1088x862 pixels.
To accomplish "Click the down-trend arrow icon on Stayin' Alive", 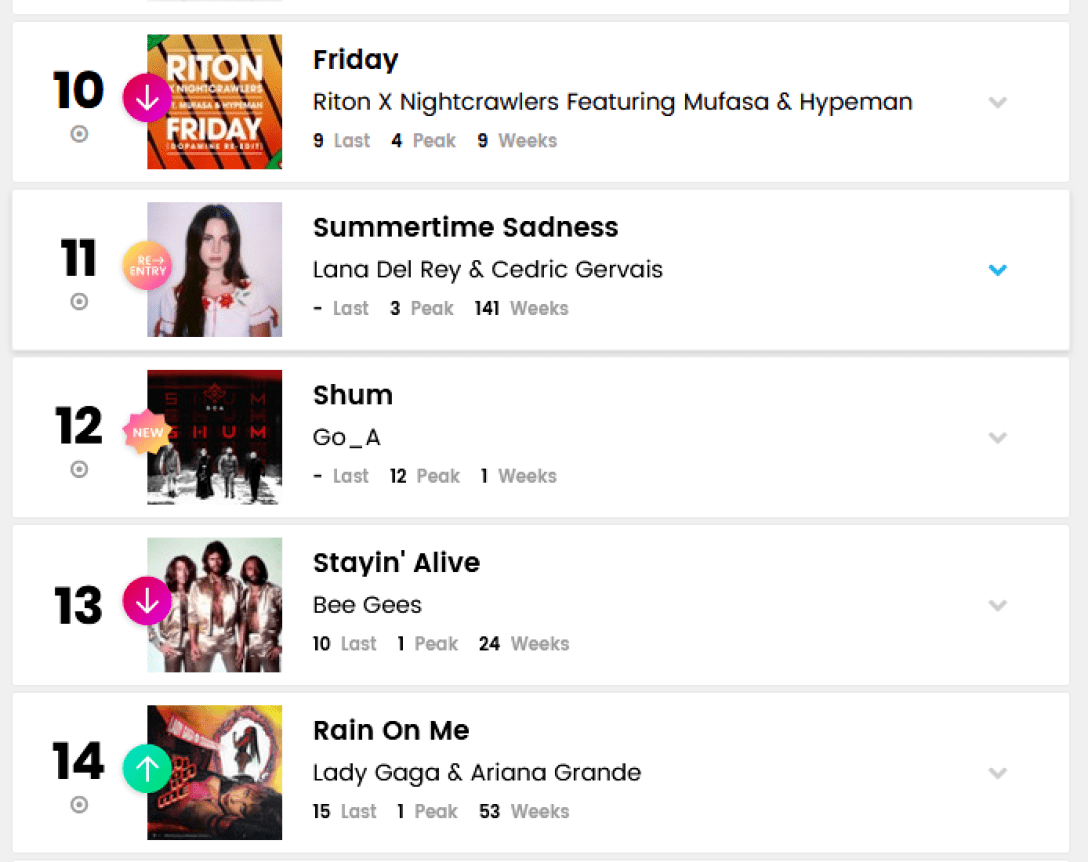I will pyautogui.click(x=147, y=602).
